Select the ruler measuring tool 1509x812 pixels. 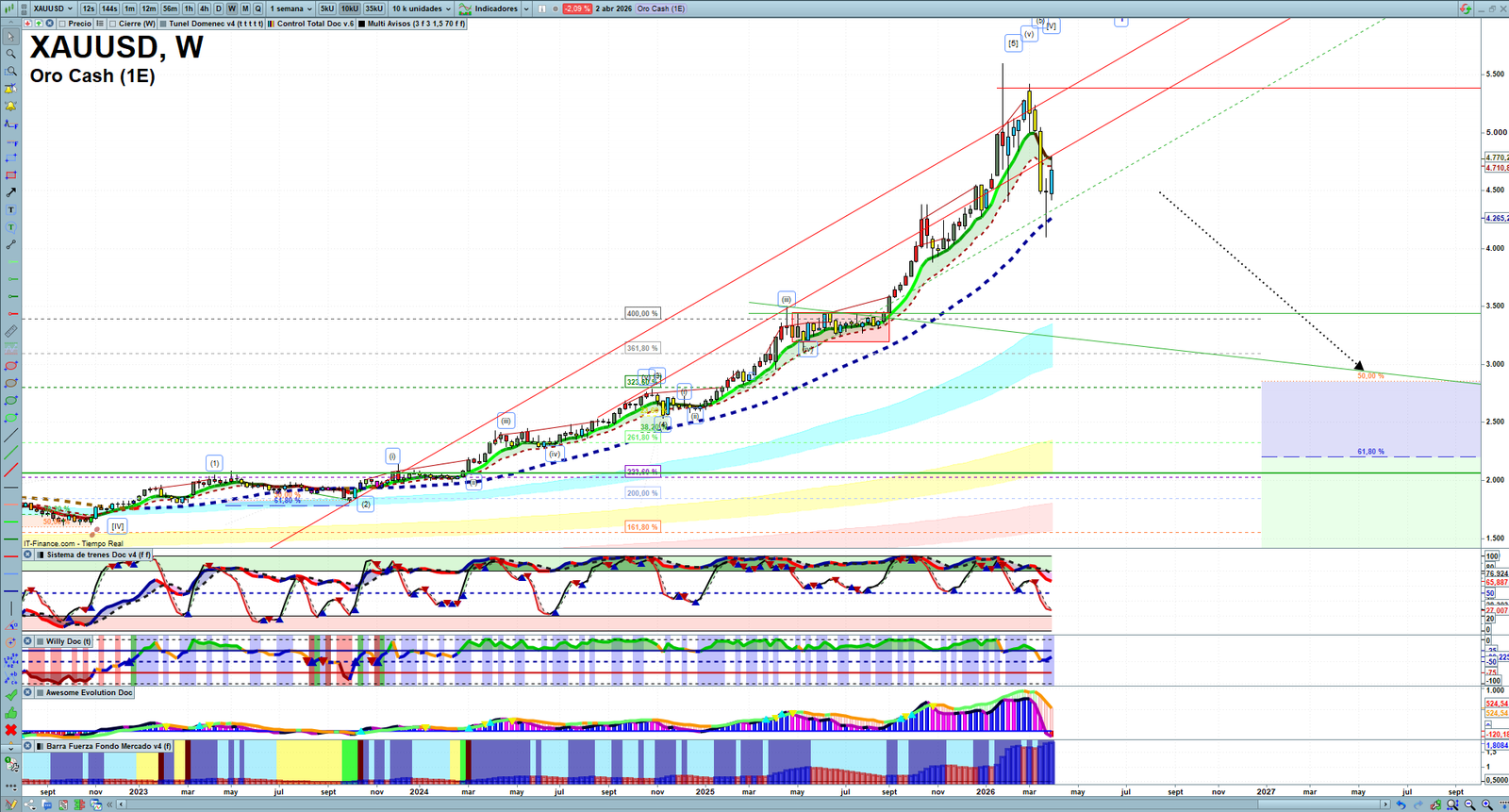(x=11, y=331)
